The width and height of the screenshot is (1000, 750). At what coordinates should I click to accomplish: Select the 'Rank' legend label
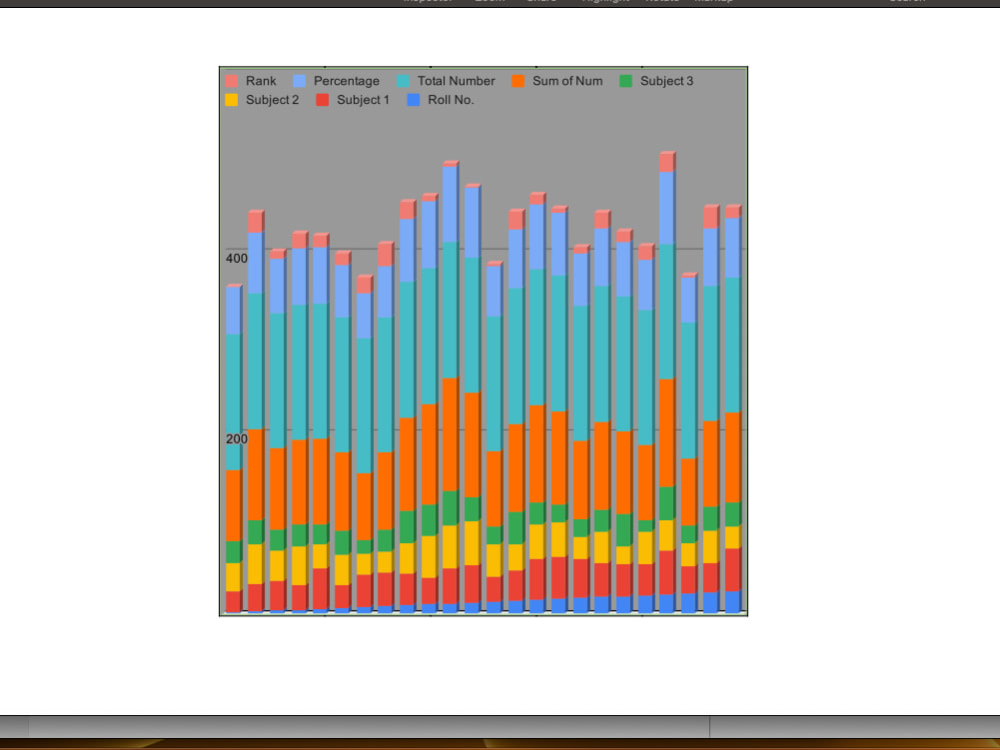coord(261,81)
